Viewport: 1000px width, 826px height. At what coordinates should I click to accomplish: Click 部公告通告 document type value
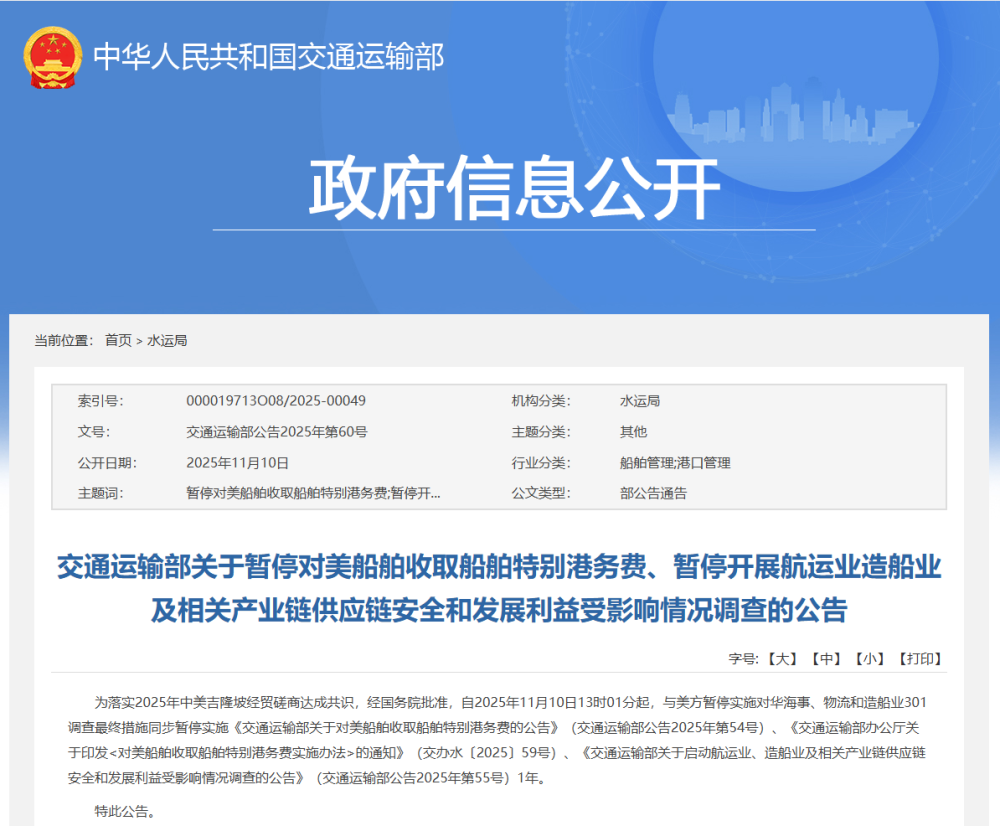coord(653,494)
